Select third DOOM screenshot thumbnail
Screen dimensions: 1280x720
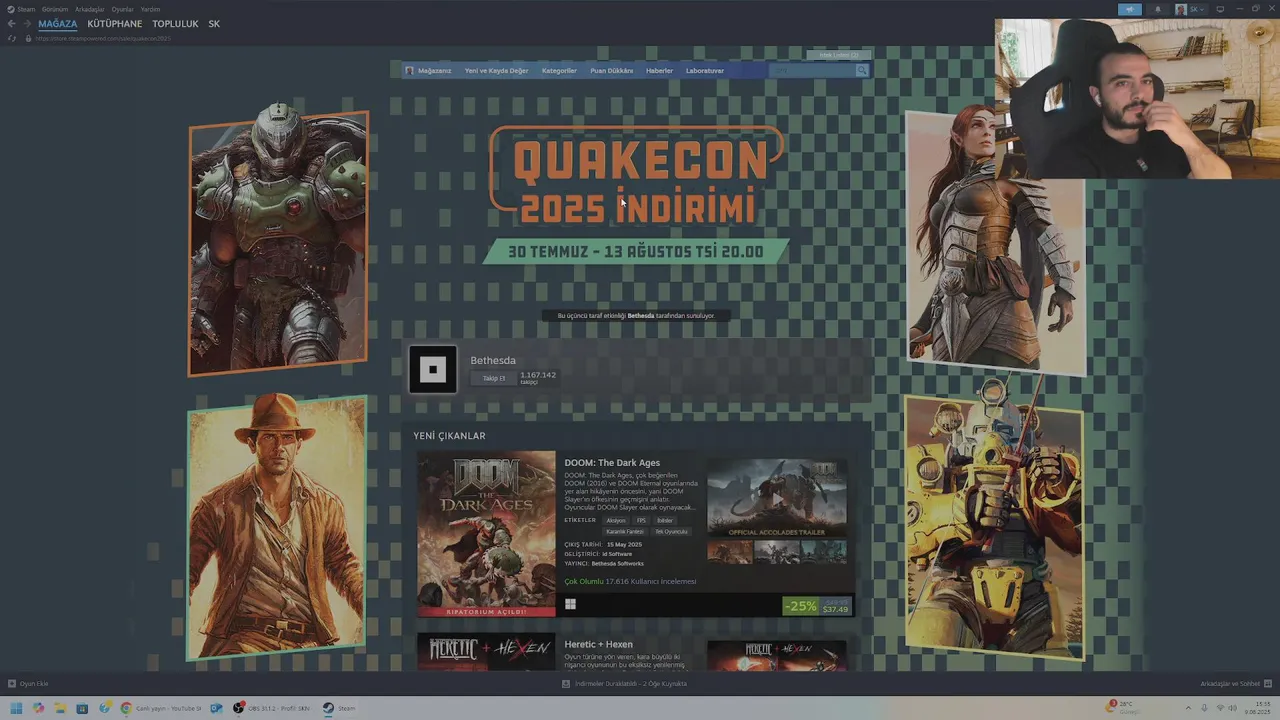click(824, 552)
